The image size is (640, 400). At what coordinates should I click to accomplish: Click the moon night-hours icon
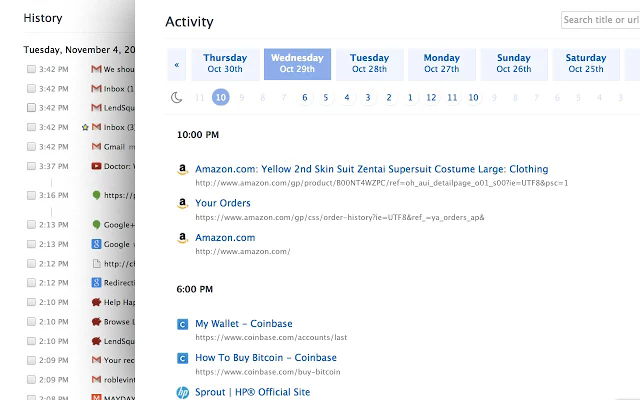(x=176, y=98)
